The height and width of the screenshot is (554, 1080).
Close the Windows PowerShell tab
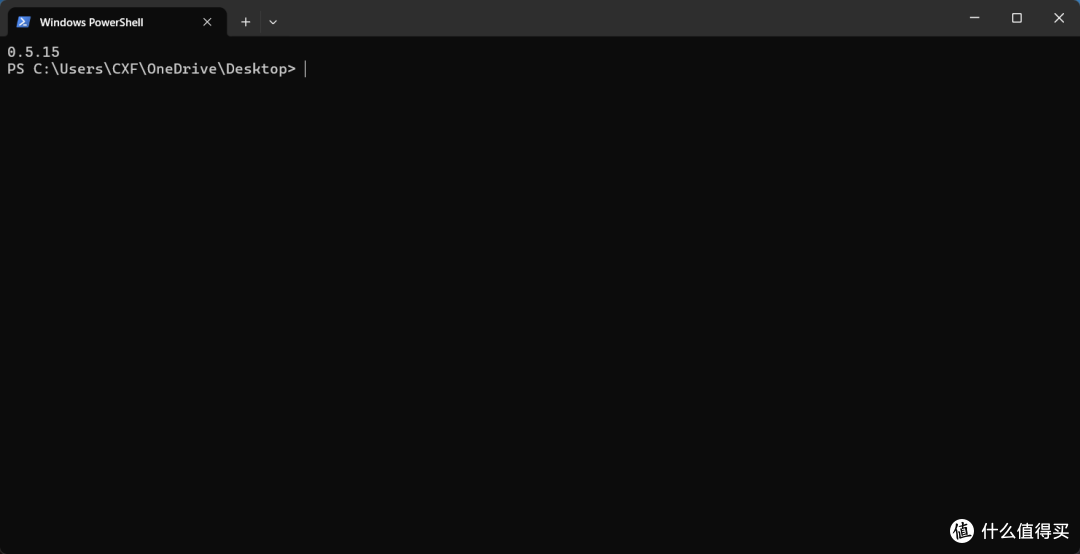(x=207, y=22)
